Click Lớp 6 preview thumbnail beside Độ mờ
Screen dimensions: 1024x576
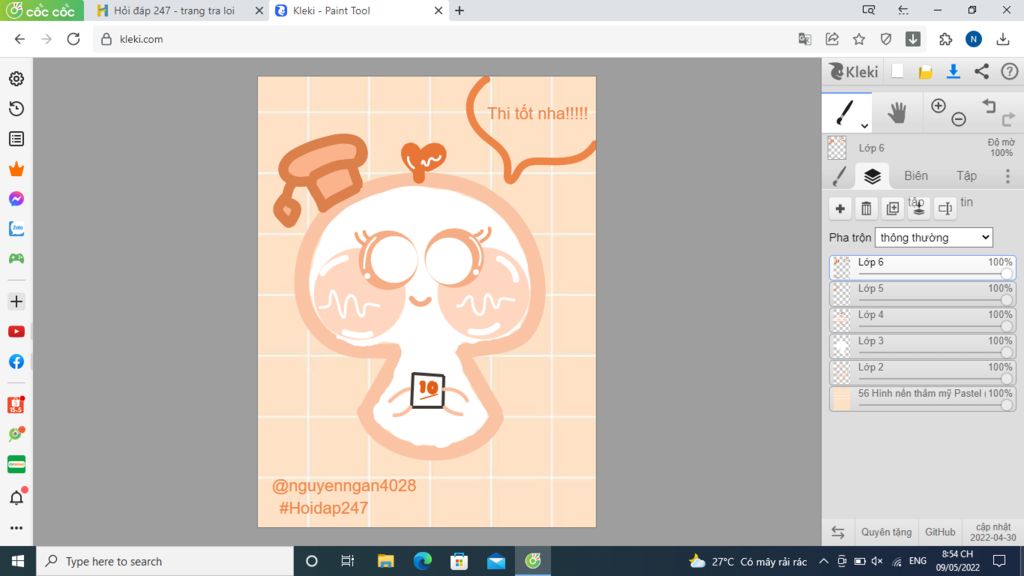837,148
